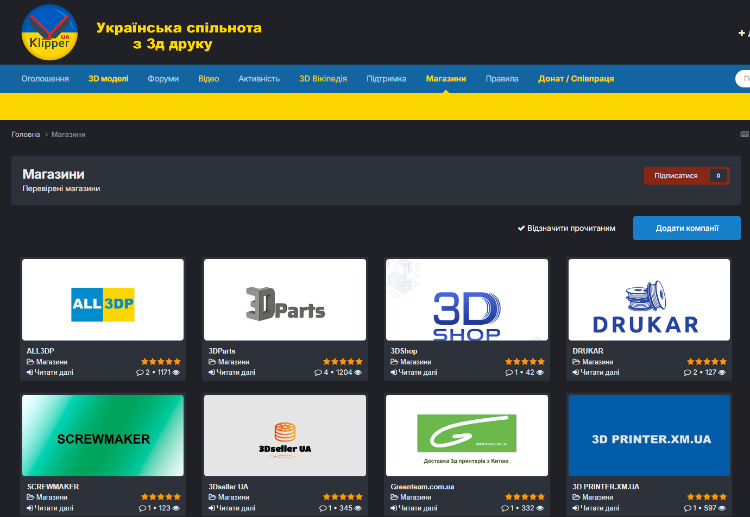Viewport: 750px width, 517px height.
Task: Click the Підписатися button
Action: [686, 176]
